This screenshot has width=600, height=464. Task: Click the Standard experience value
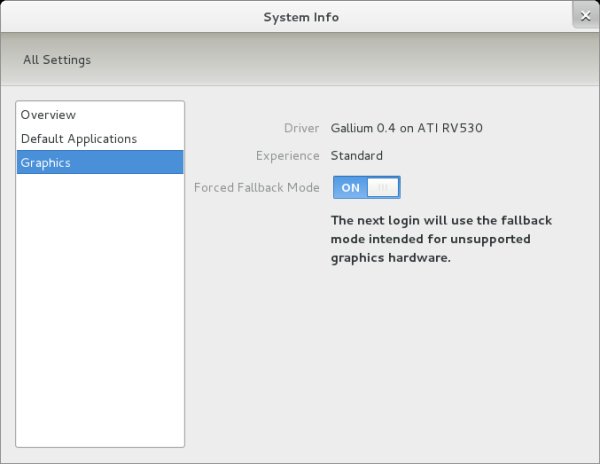coord(356,156)
